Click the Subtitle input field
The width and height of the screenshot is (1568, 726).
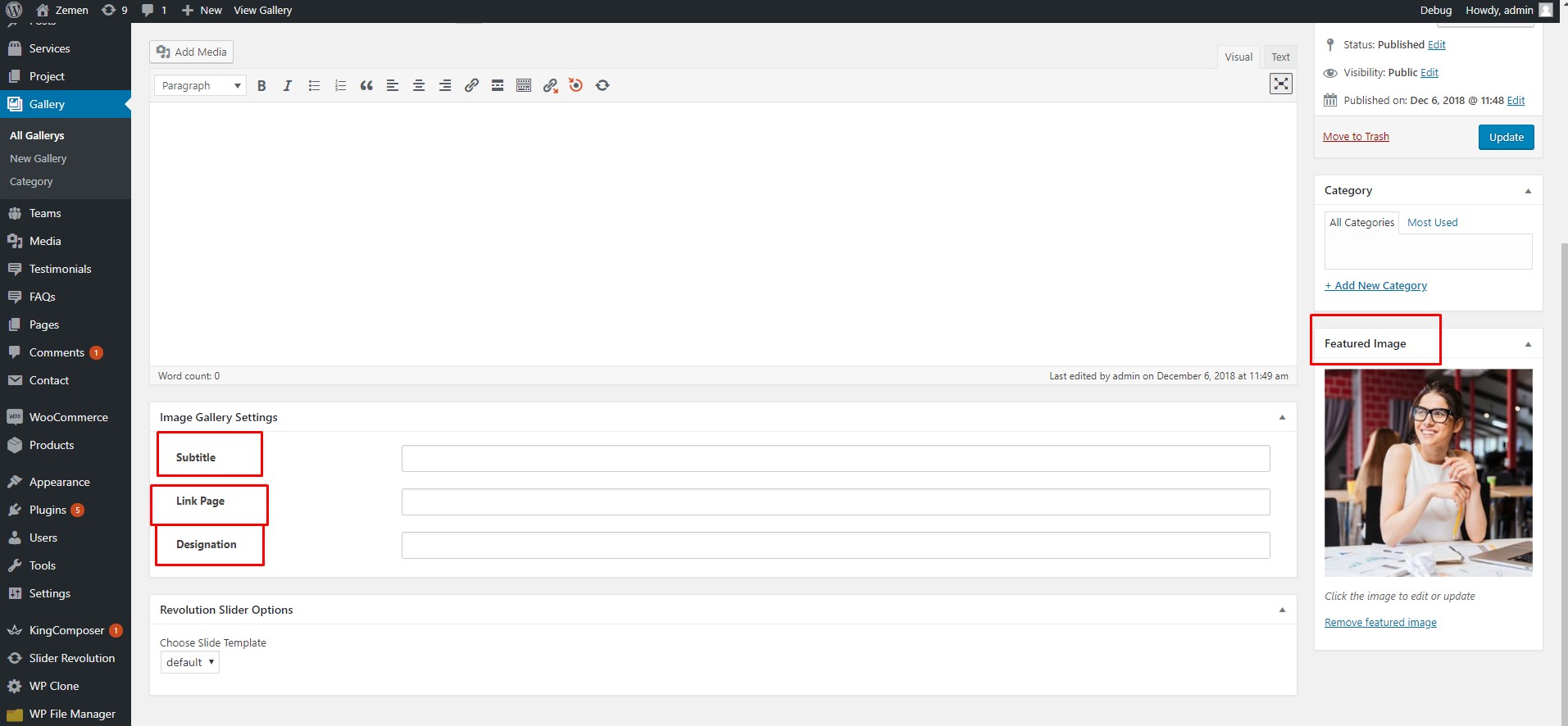835,459
